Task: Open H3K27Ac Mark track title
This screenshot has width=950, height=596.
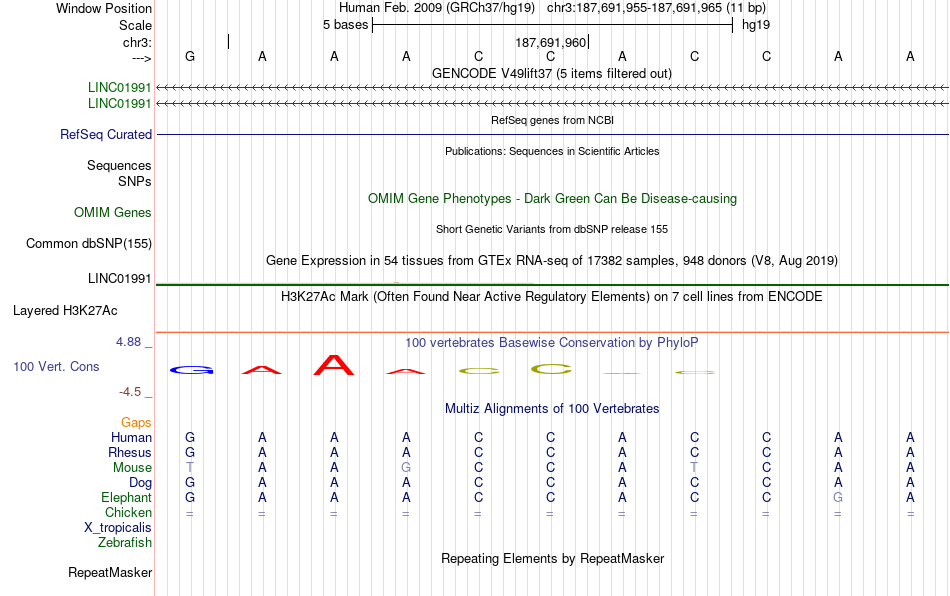Action: tap(552, 297)
